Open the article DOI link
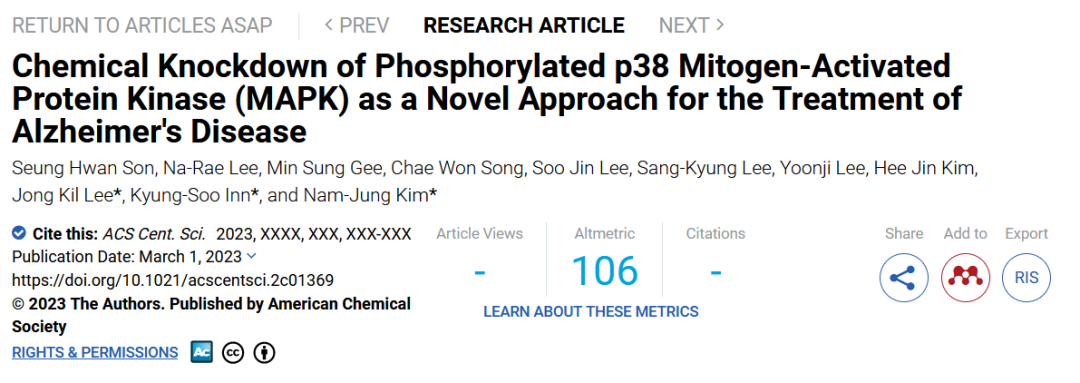Image resolution: width=1080 pixels, height=383 pixels. [173, 280]
